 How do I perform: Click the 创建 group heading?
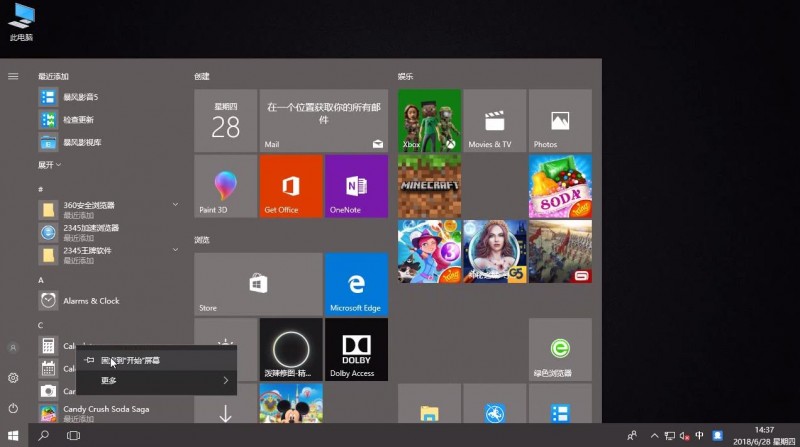[202, 76]
